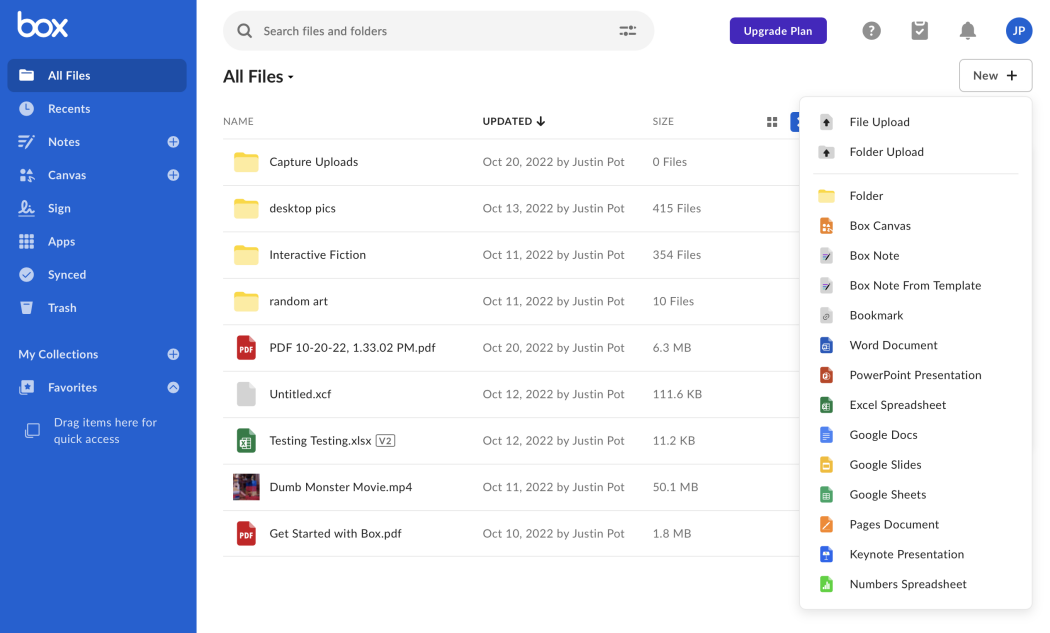This screenshot has width=1050, height=633.
Task: Open Notes in sidebar
Action: click(64, 142)
